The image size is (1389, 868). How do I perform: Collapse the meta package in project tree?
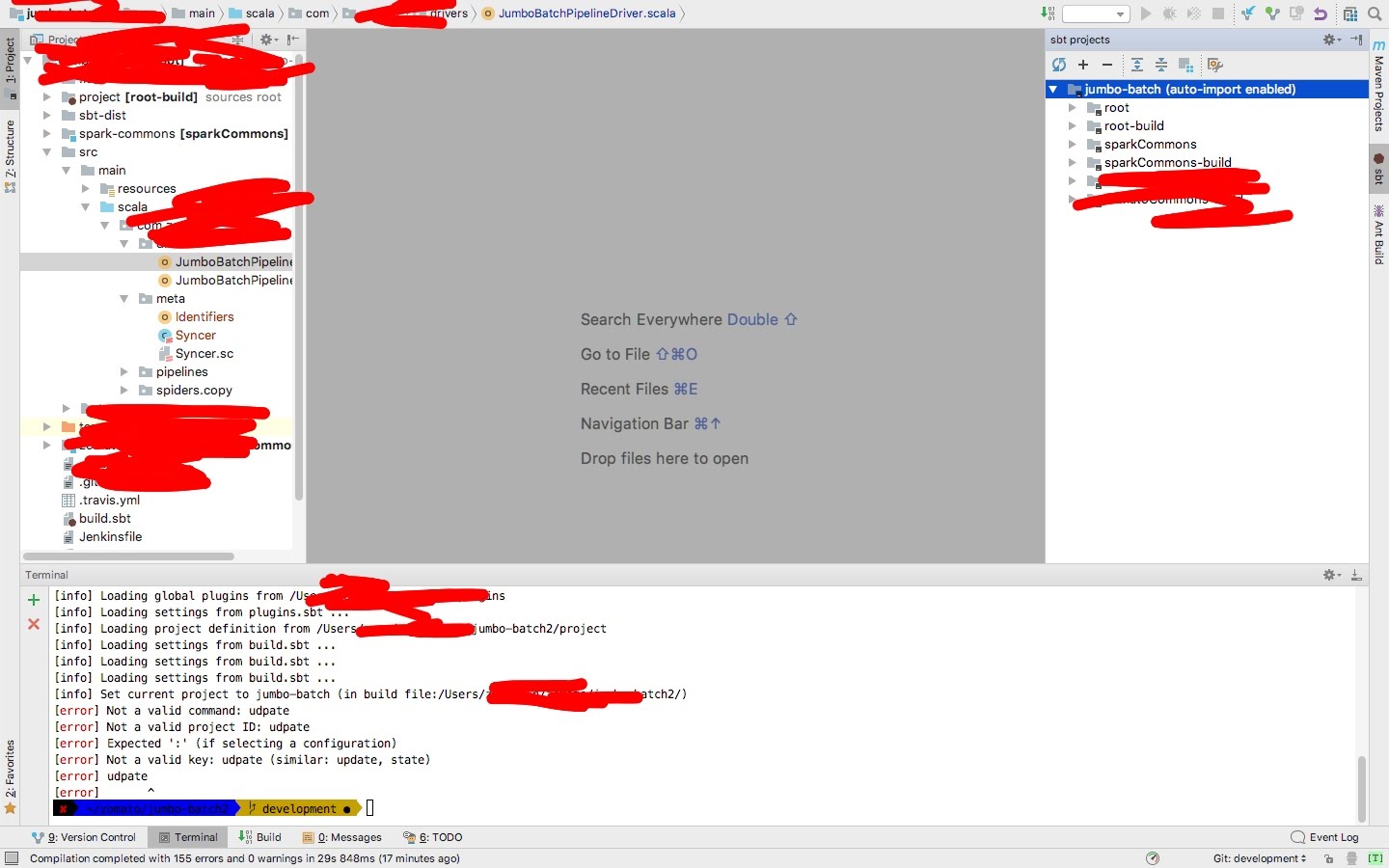(123, 299)
